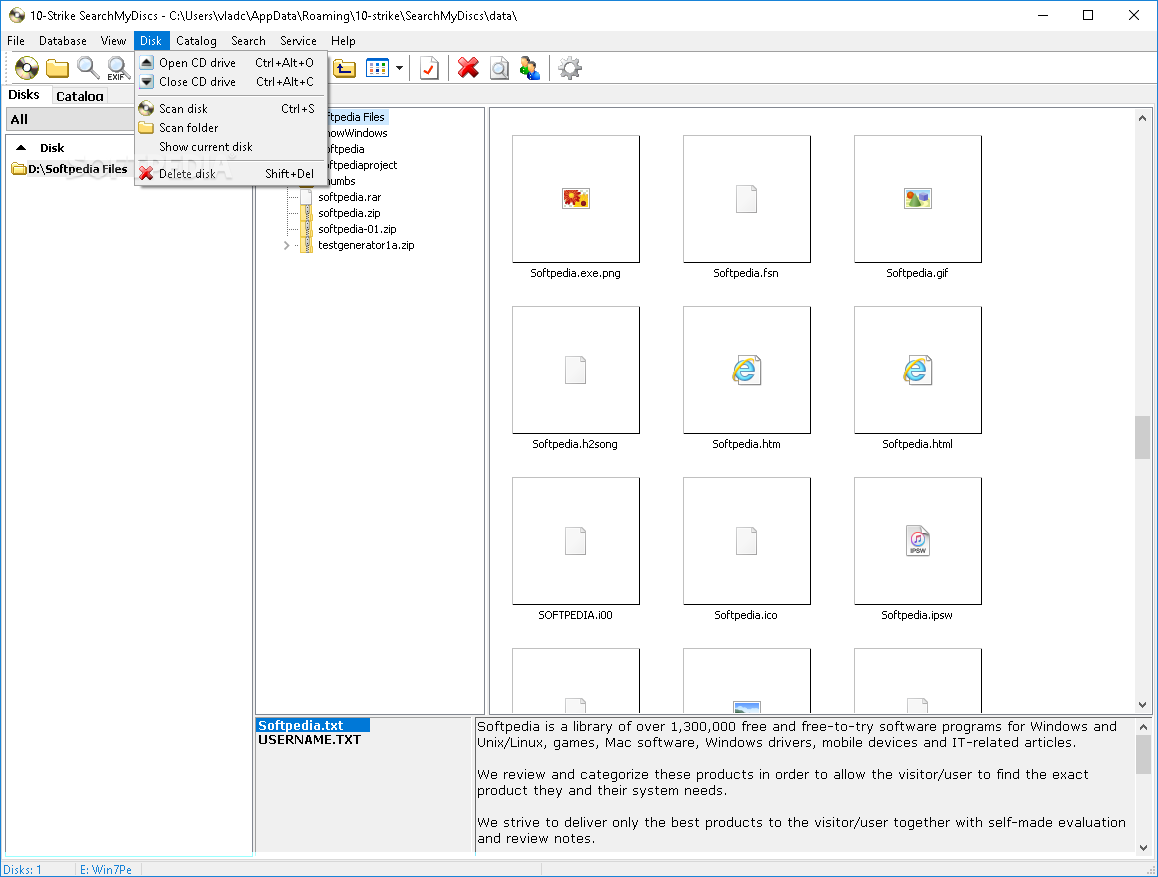Image resolution: width=1158 pixels, height=877 pixels.
Task: Click the text preview scroll-up arrow
Action: point(1143,727)
